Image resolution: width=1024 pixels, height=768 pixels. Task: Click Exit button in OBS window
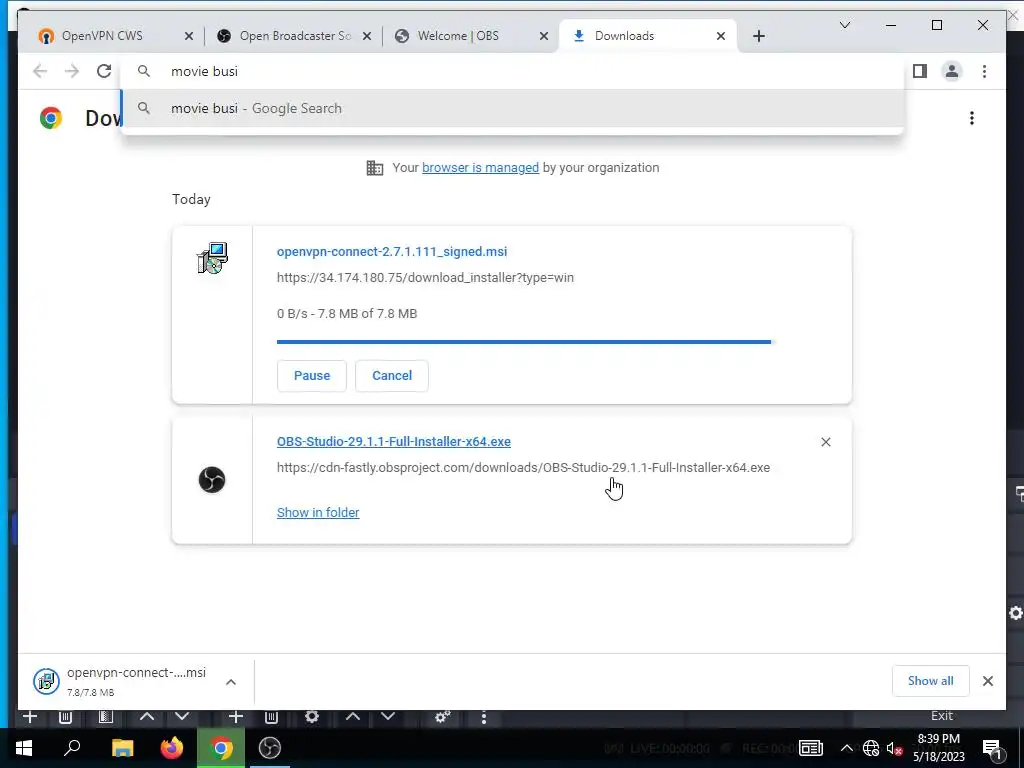[x=942, y=716]
